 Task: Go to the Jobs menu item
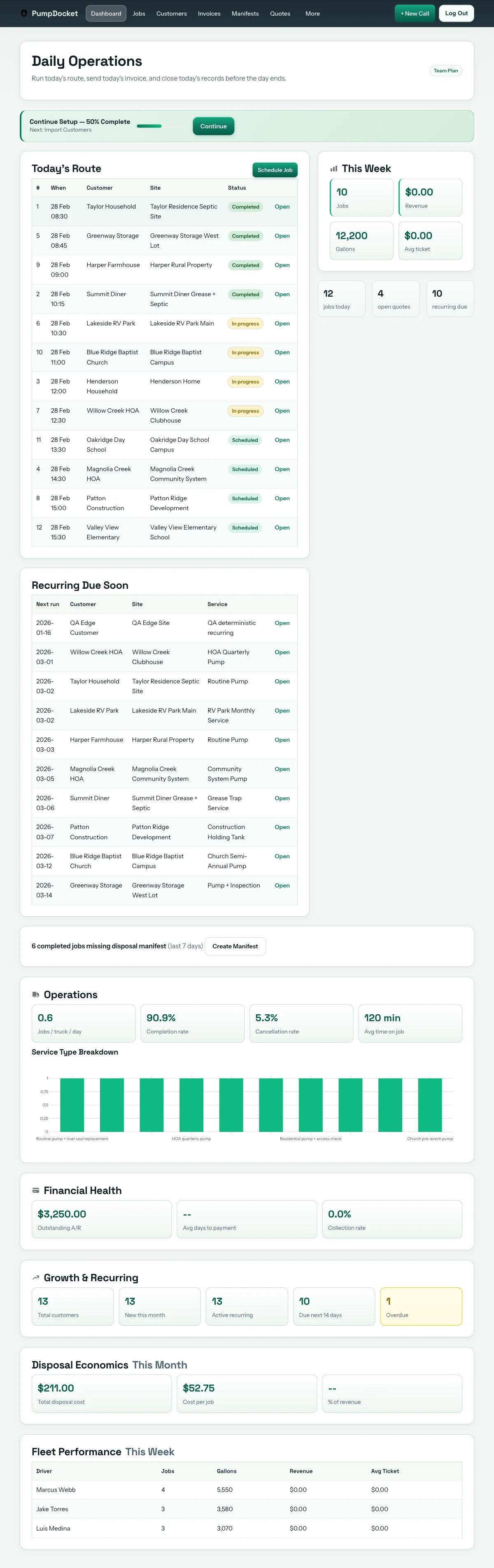(139, 14)
